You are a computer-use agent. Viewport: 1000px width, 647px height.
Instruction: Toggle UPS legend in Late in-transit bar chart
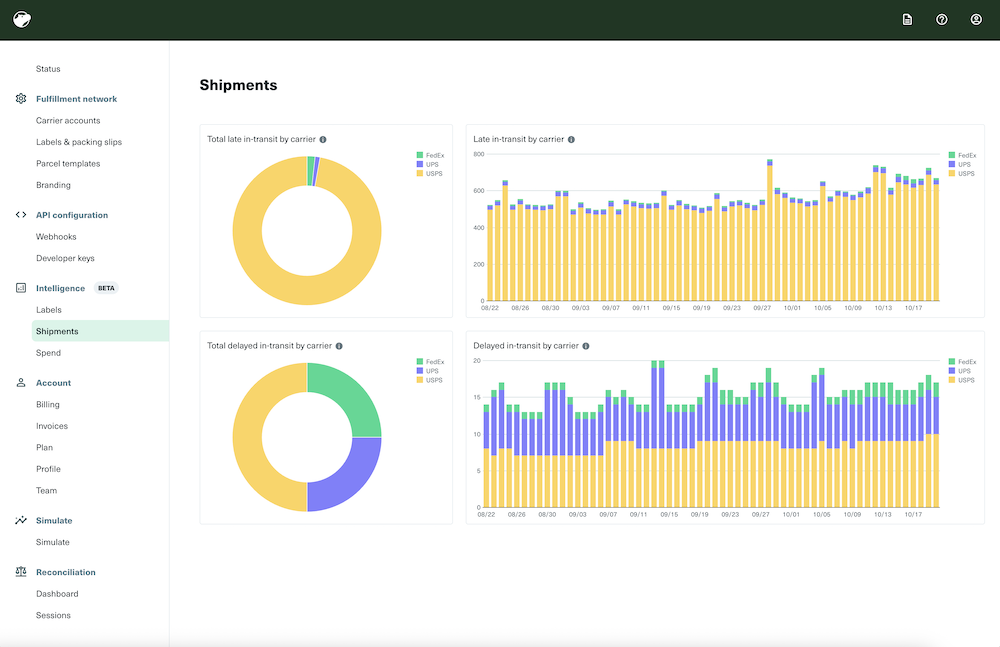coord(960,164)
